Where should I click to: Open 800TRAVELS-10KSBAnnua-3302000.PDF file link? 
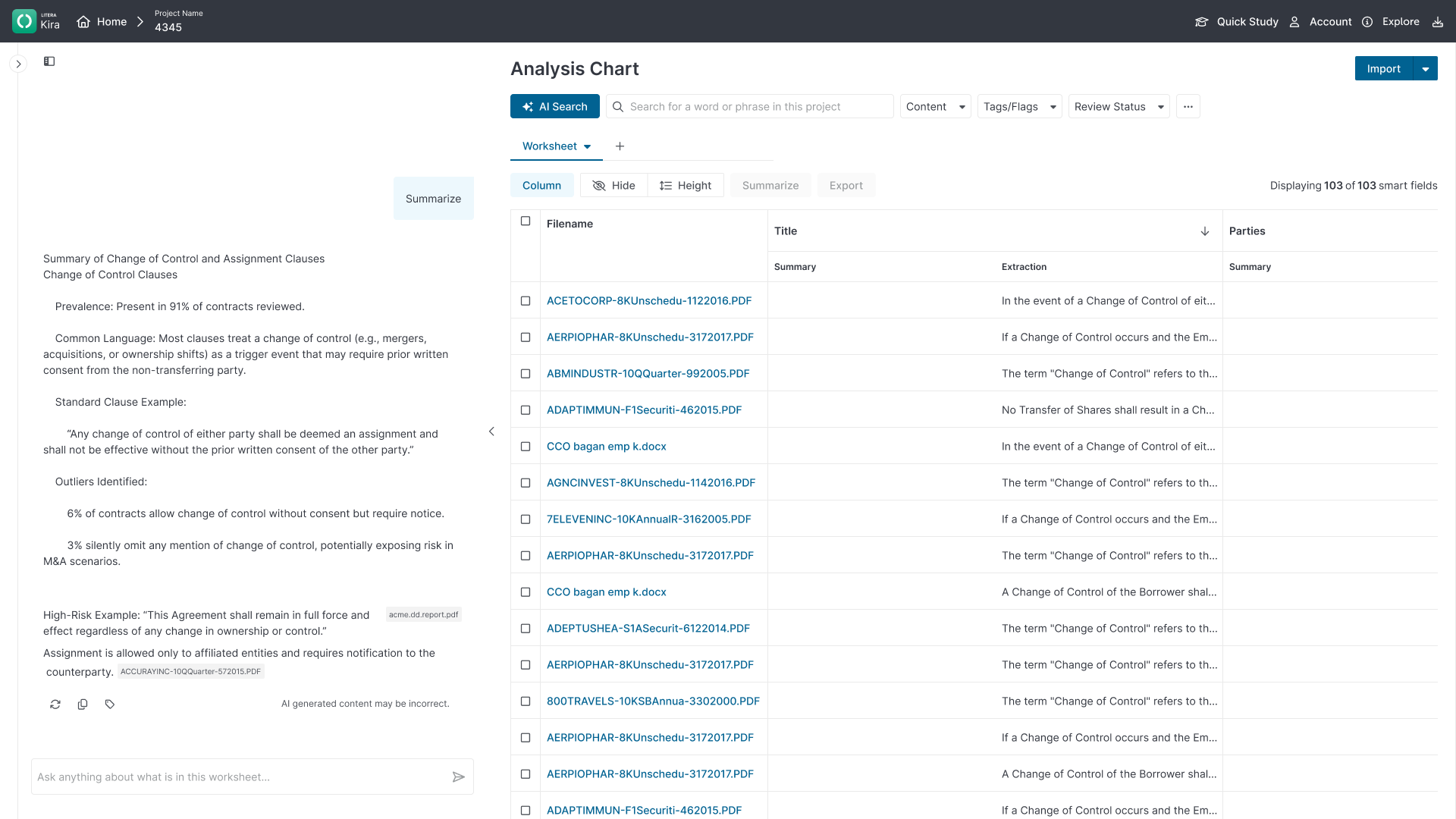click(x=653, y=701)
